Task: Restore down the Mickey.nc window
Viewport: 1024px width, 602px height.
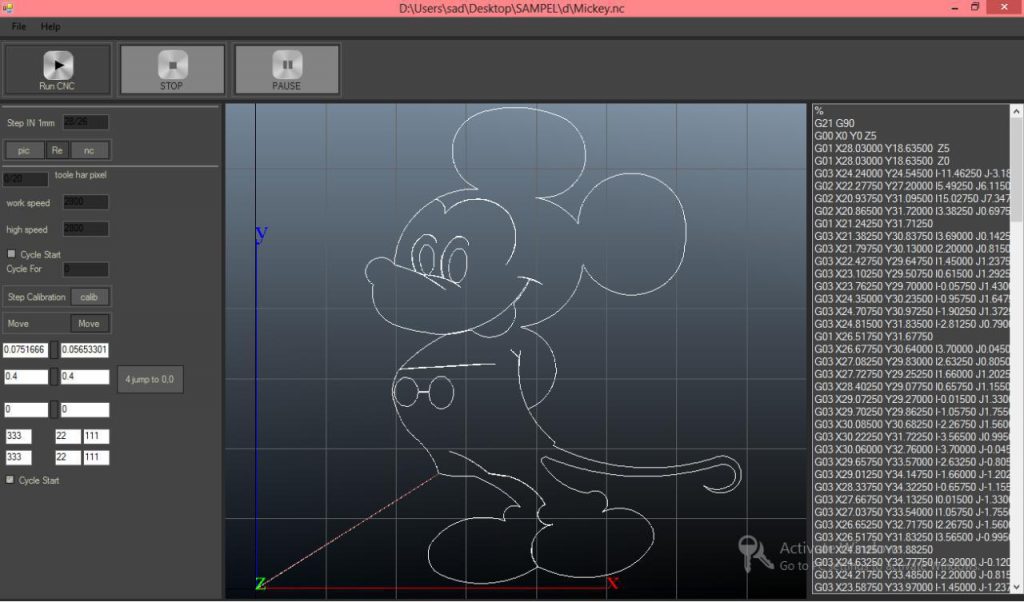Action: (x=975, y=8)
